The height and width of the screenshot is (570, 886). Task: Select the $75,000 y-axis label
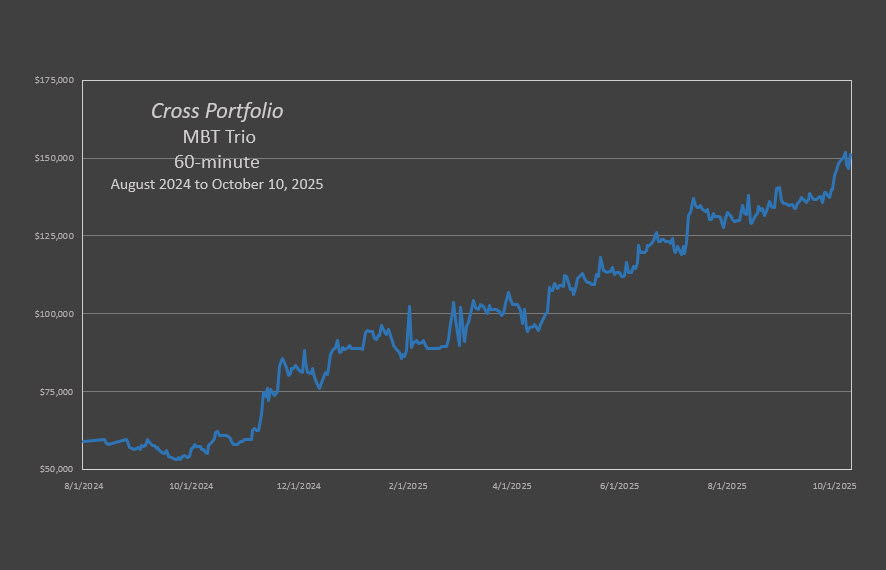(57, 391)
